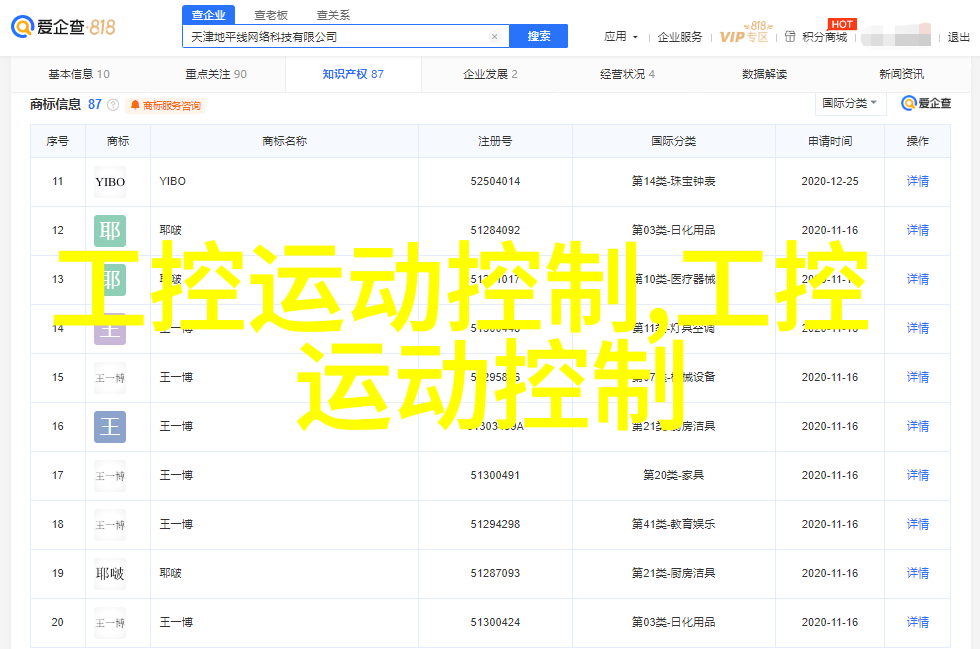Open 详情 for row 11 YIBO
Image resolution: width=980 pixels, height=649 pixels.
point(918,181)
